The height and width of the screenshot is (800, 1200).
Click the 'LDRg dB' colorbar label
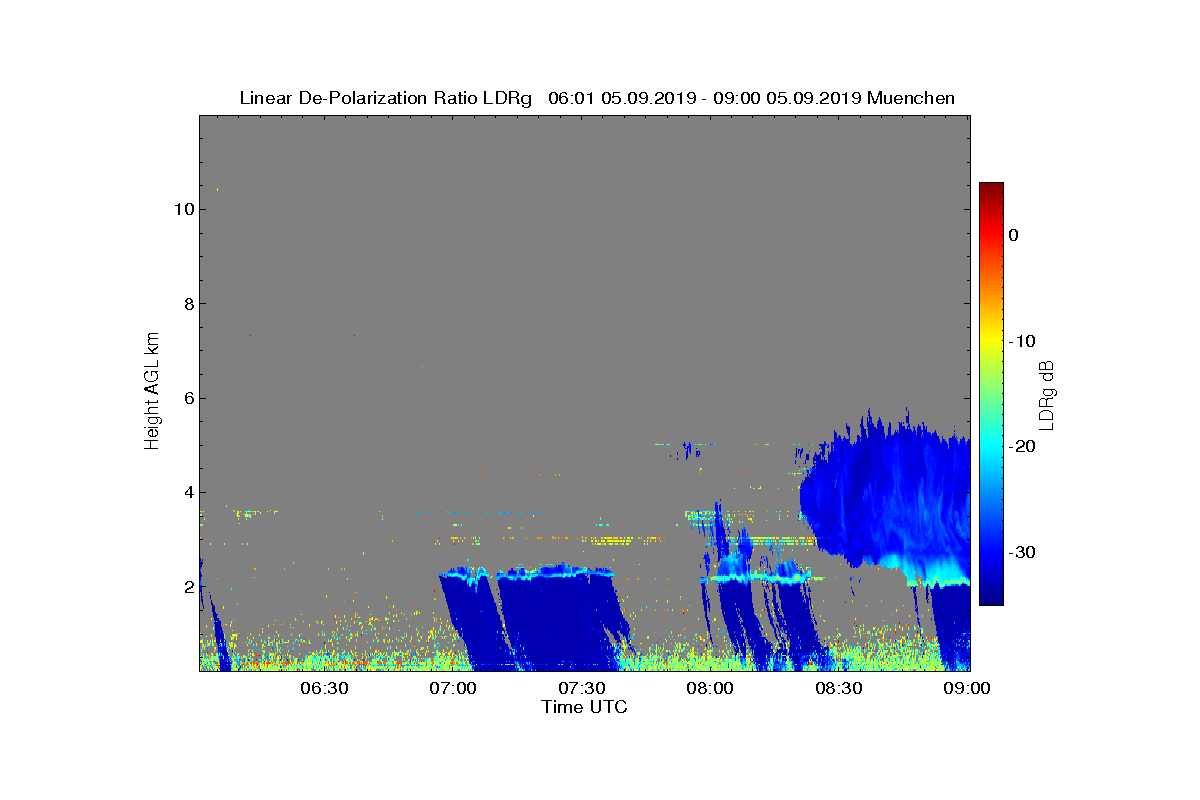point(1047,394)
